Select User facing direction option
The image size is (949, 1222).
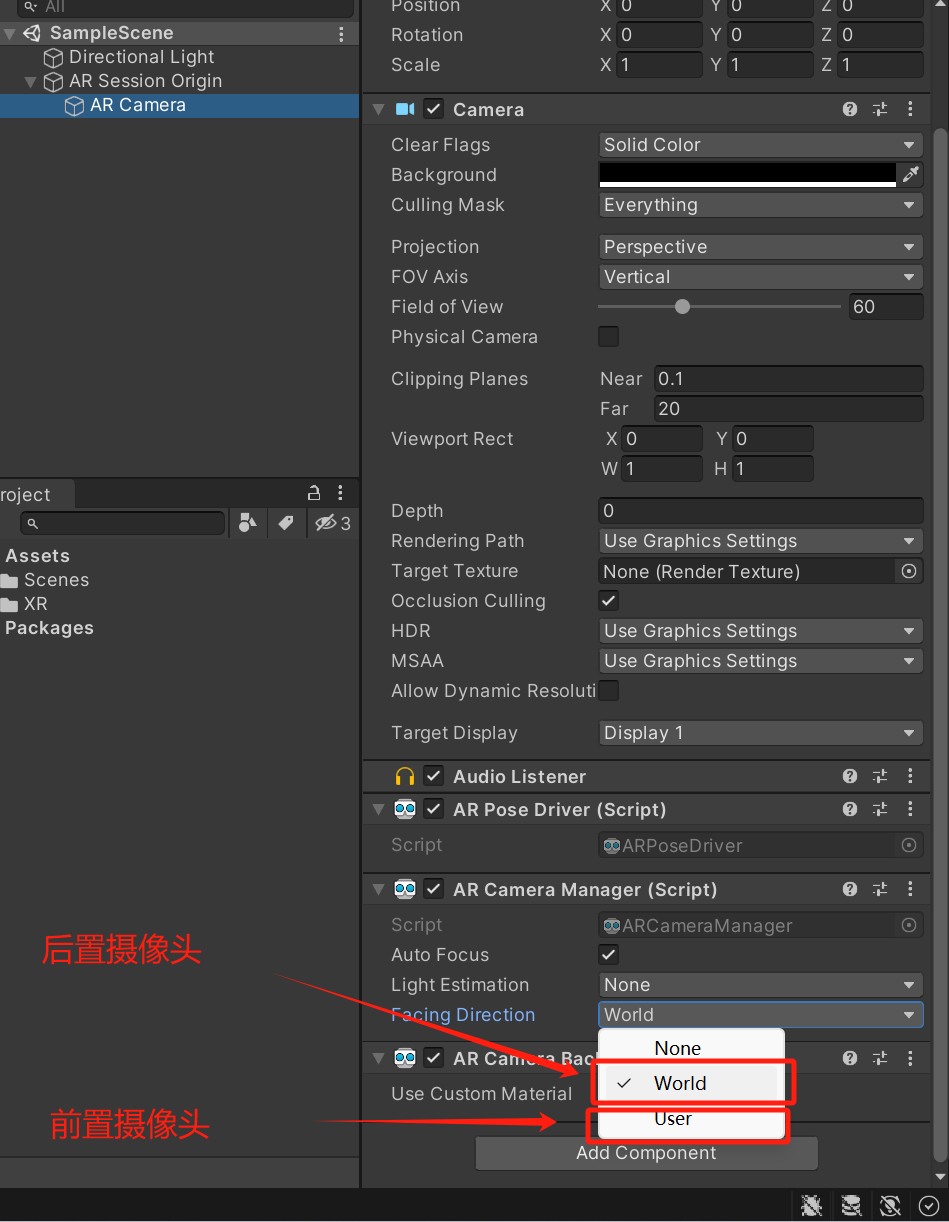[x=691, y=1119]
